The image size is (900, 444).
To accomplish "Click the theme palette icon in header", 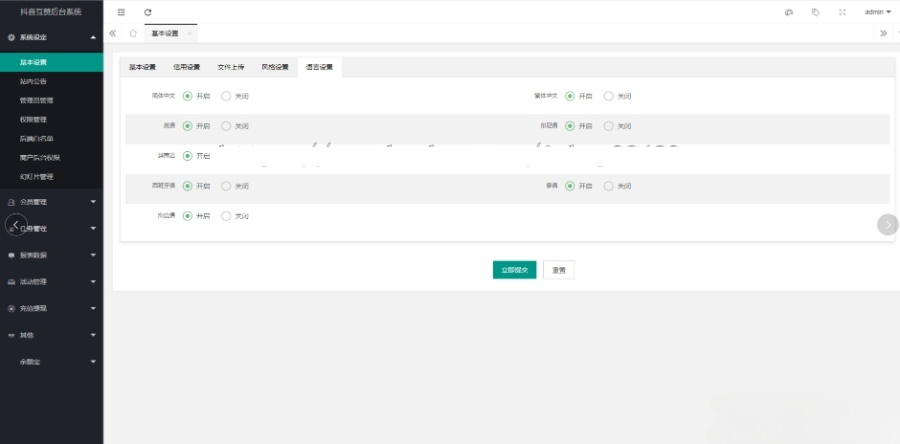I will pos(789,12).
